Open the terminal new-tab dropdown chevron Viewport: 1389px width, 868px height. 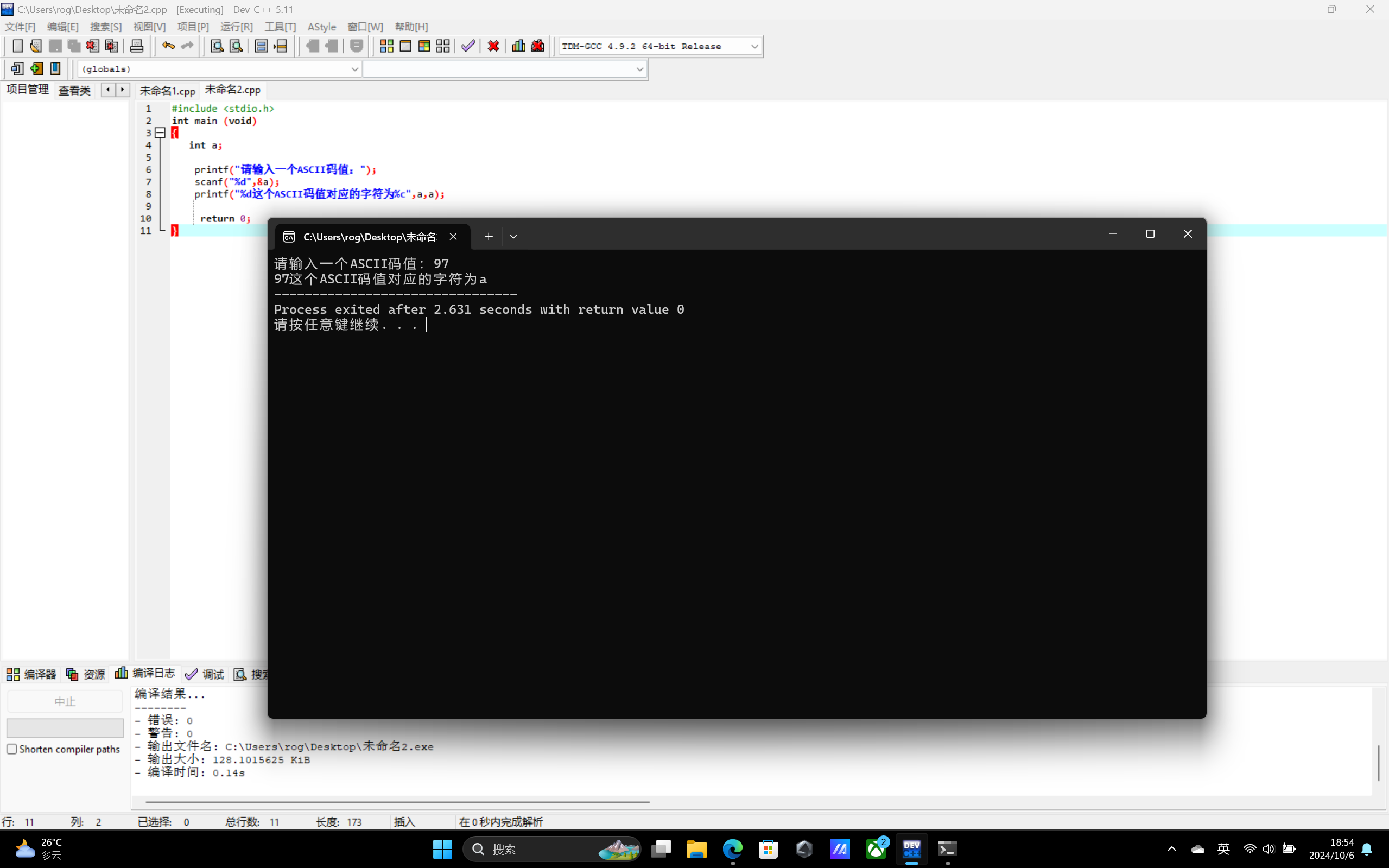click(x=513, y=237)
